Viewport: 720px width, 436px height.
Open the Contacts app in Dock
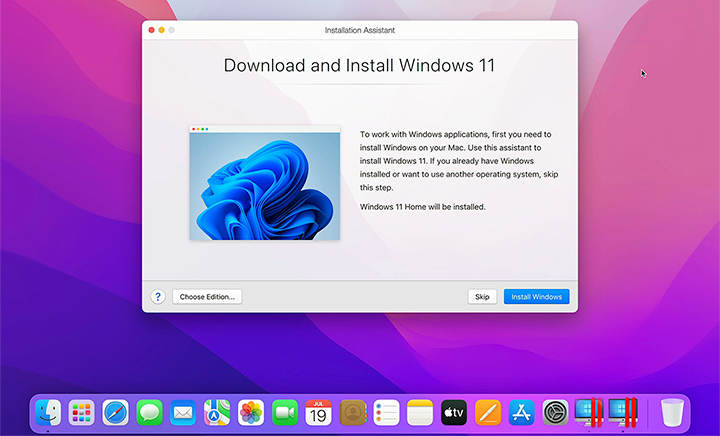pyautogui.click(x=353, y=413)
